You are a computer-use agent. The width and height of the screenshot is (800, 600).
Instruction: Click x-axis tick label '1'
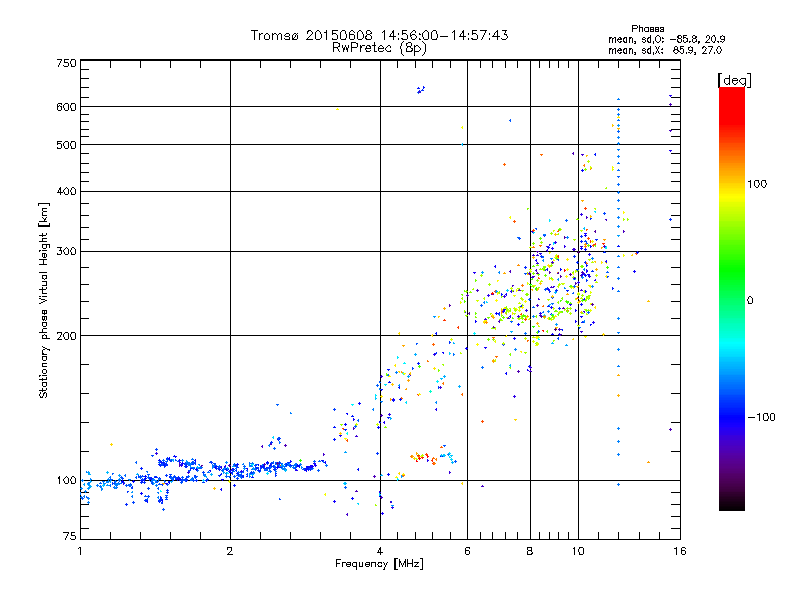(81, 551)
